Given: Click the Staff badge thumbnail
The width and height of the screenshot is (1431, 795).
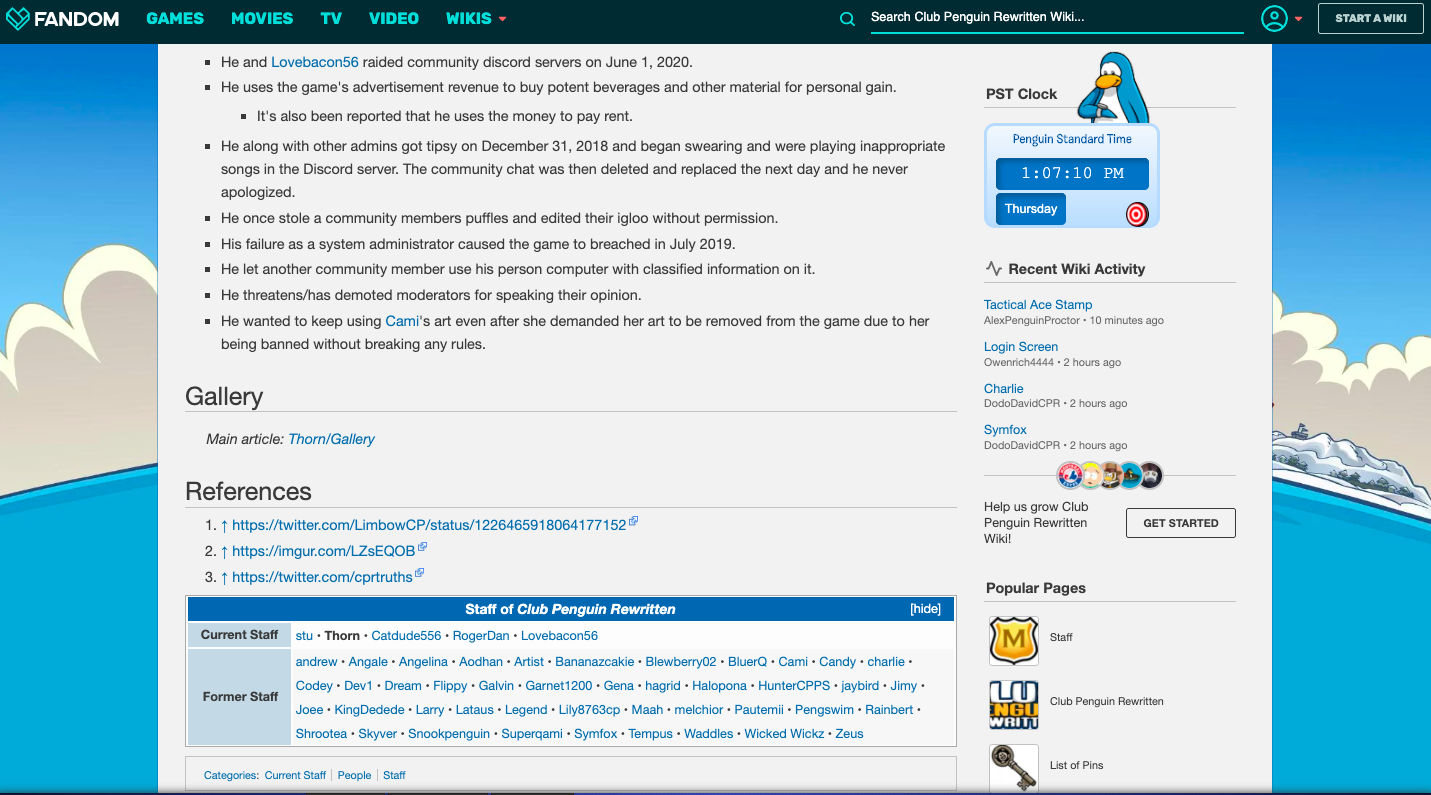Looking at the screenshot, I should coord(1013,641).
